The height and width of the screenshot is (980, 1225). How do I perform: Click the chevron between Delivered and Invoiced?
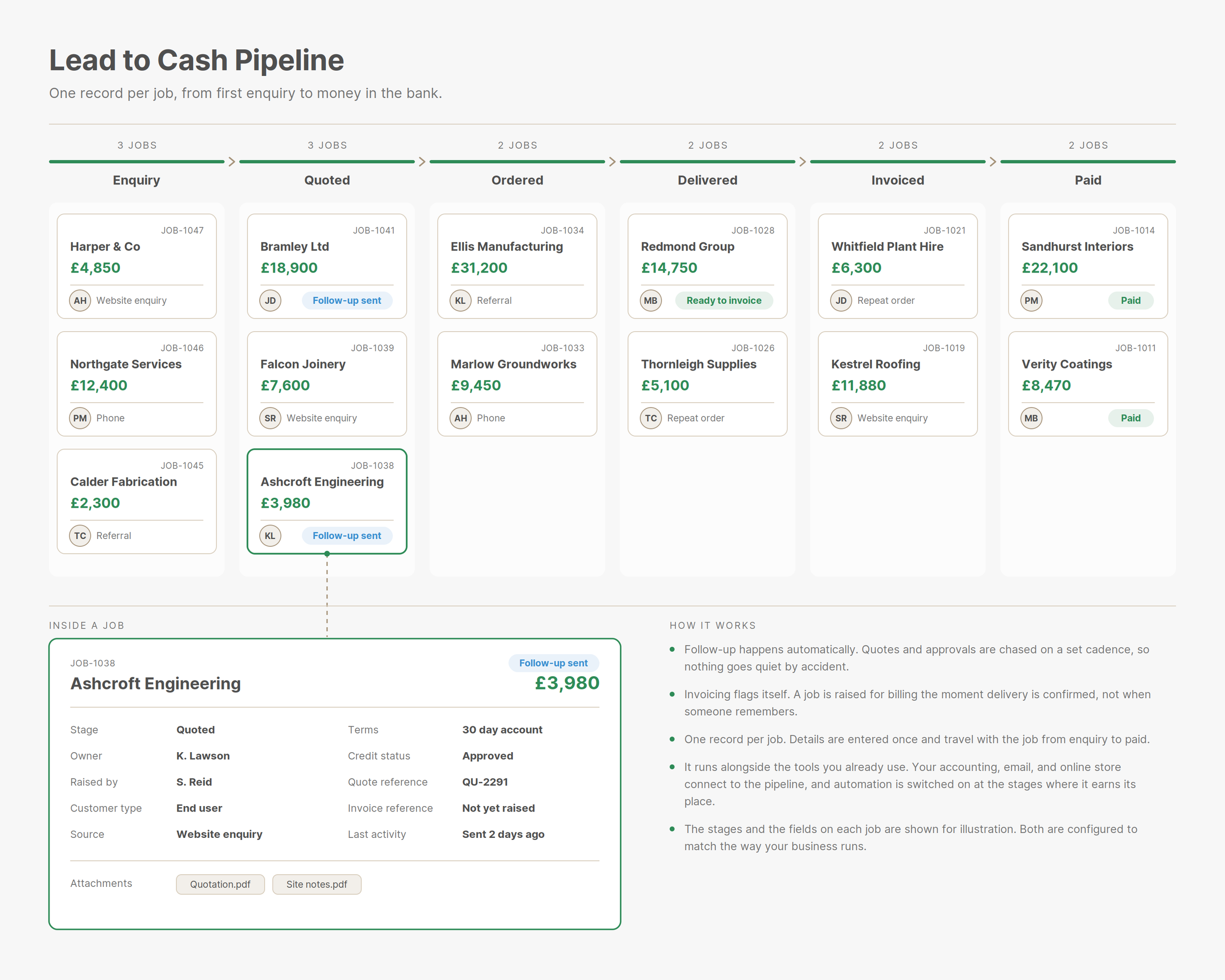[x=803, y=162]
